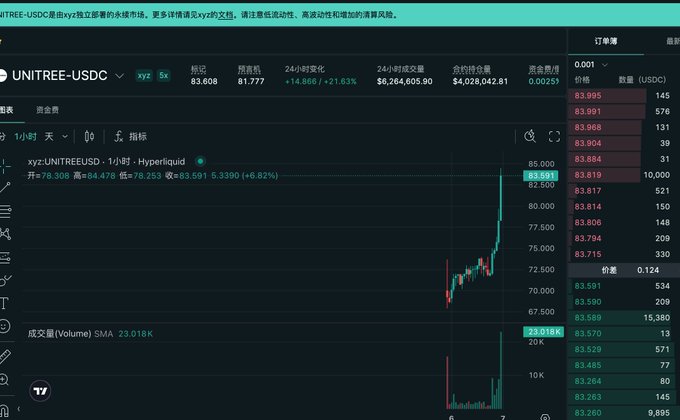Click the TradingView logo
The image size is (680, 420).
(x=40, y=391)
